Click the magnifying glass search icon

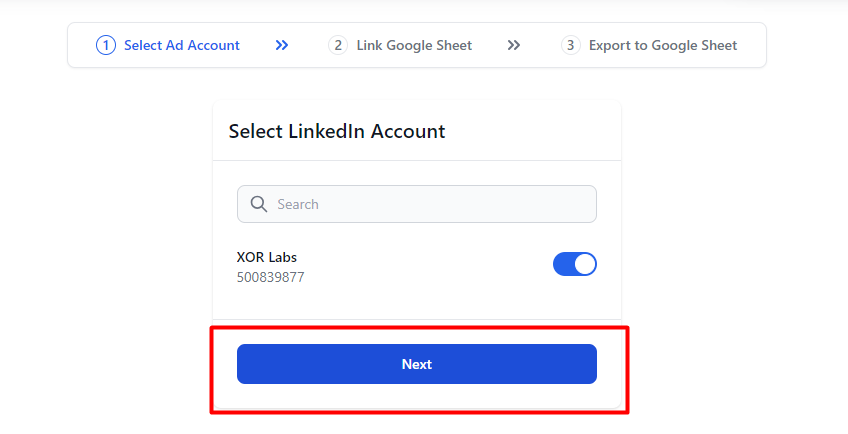coord(259,204)
